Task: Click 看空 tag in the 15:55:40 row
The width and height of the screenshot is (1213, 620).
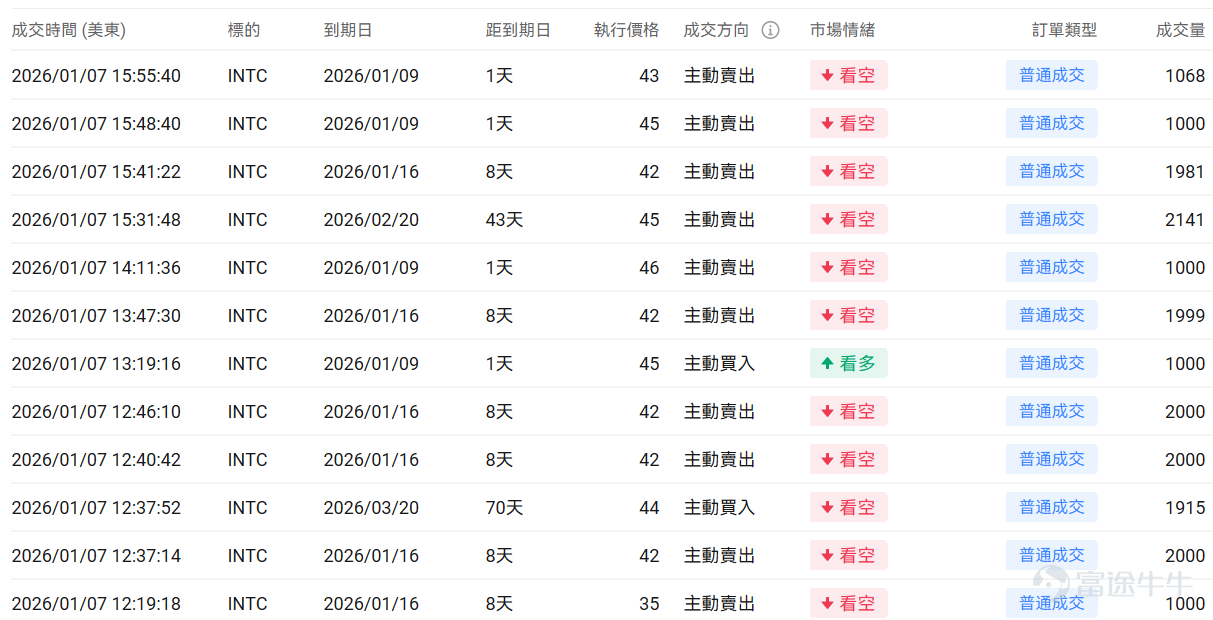Action: tap(849, 75)
